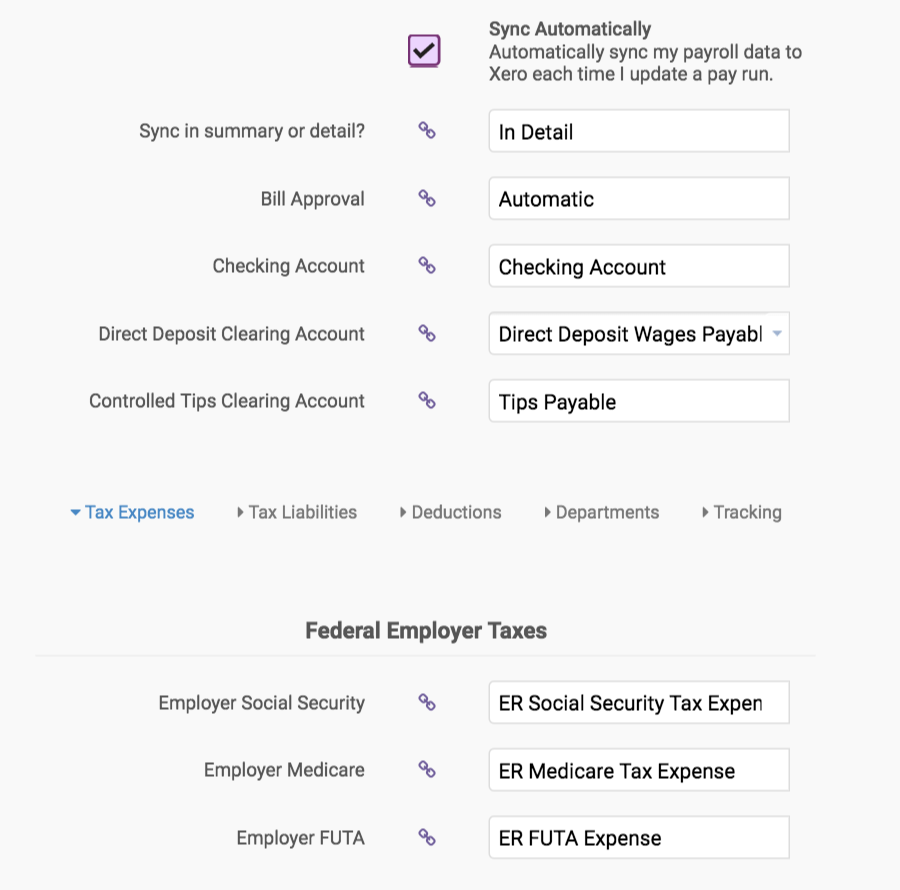Click the link icon next to Employer Social Security
This screenshot has width=900, height=890.
tap(426, 702)
